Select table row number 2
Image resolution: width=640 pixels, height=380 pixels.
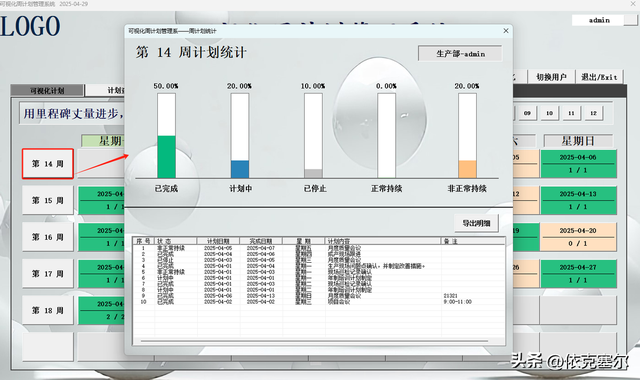point(319,254)
